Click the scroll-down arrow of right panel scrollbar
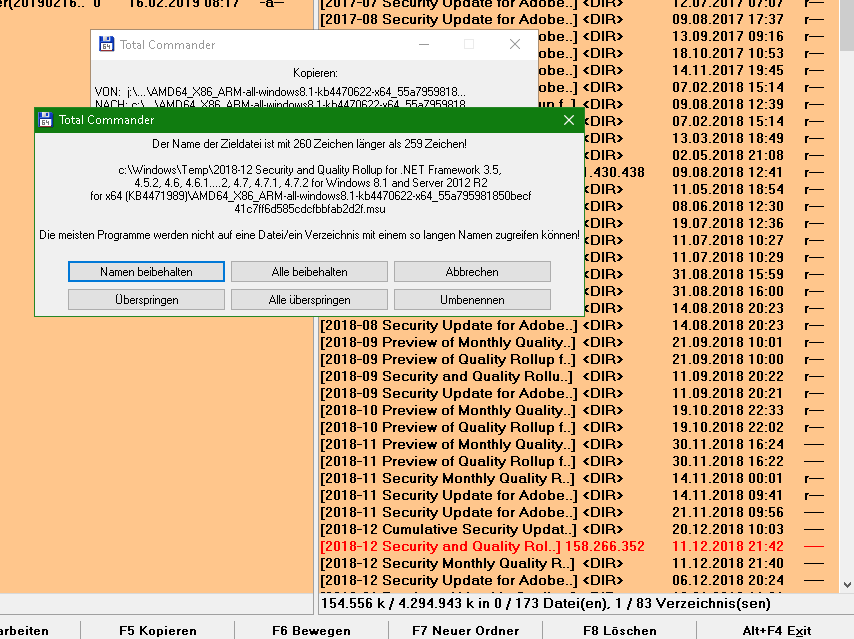Viewport: 854px width, 639px height. pyautogui.click(x=847, y=585)
